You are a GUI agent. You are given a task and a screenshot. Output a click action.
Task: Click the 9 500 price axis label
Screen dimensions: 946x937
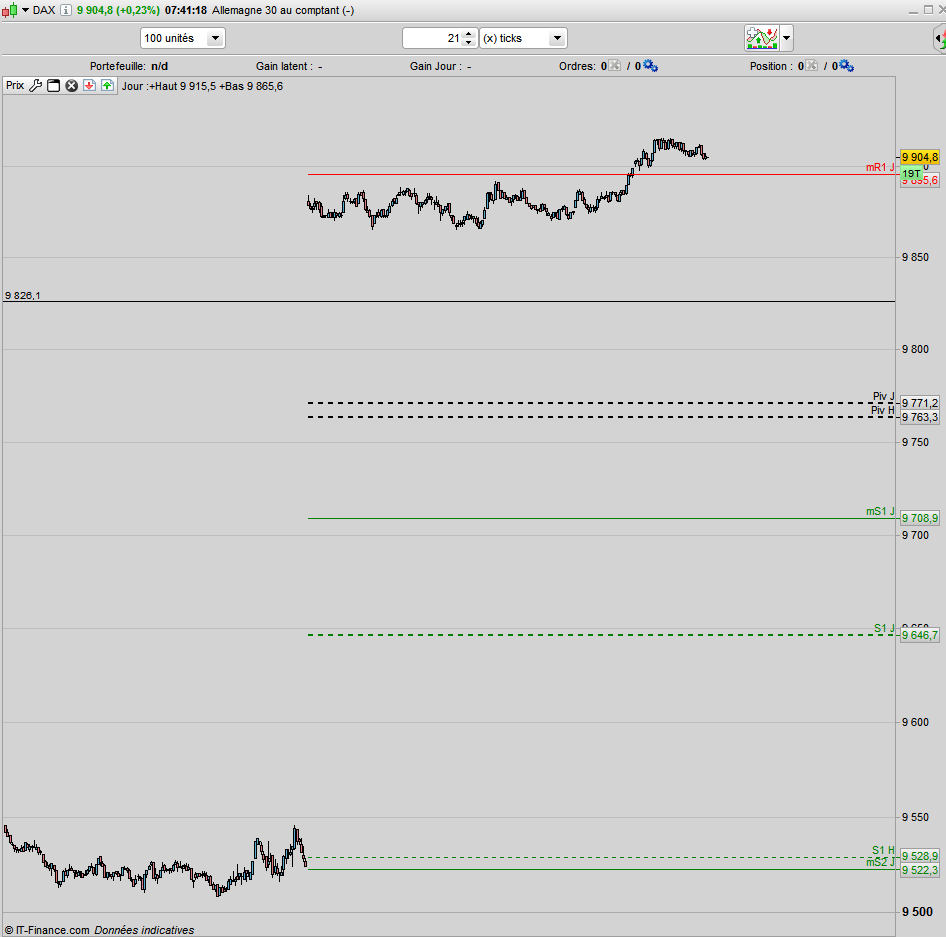(917, 912)
